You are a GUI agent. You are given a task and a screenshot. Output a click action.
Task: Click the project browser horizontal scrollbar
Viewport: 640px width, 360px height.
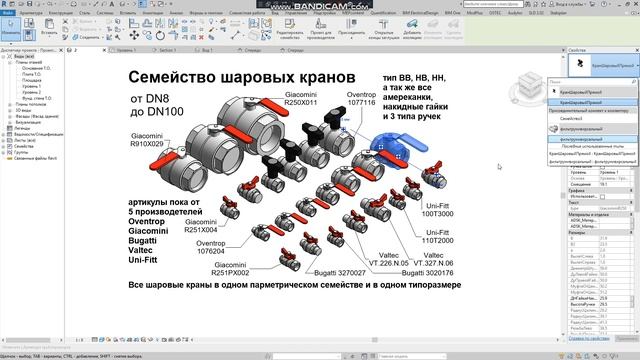pyautogui.click(x=28, y=340)
